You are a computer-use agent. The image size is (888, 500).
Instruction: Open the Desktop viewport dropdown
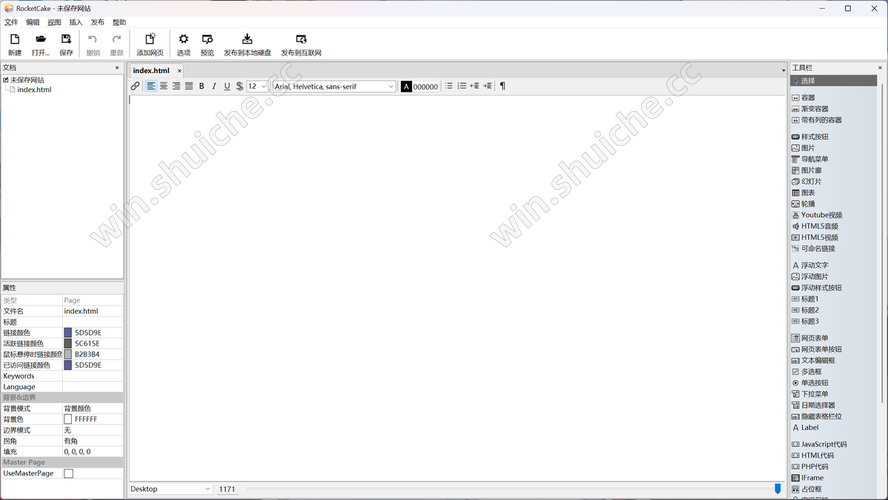pos(170,489)
